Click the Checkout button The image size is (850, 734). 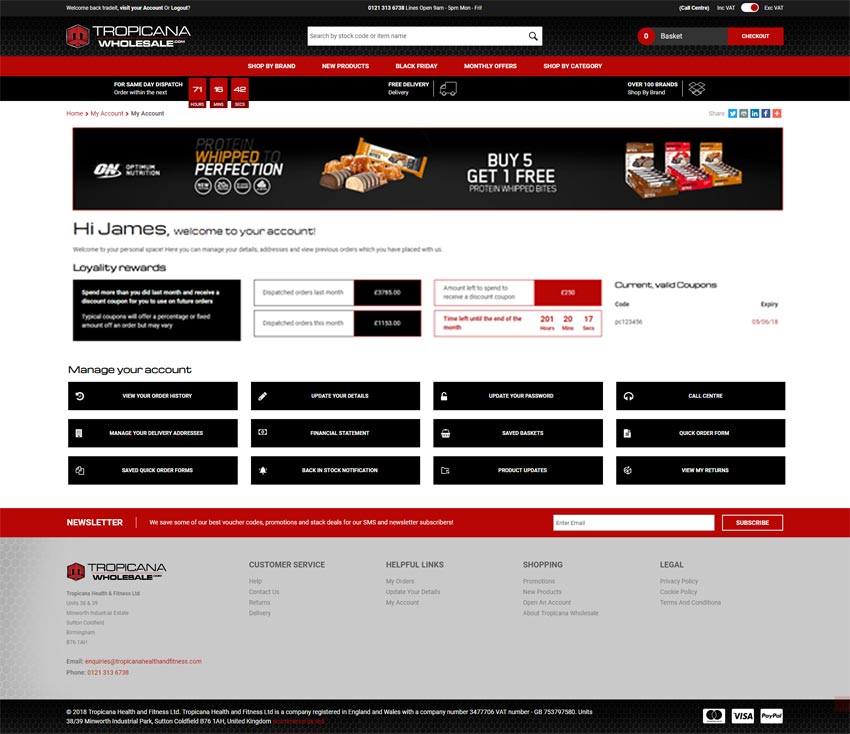click(x=755, y=36)
